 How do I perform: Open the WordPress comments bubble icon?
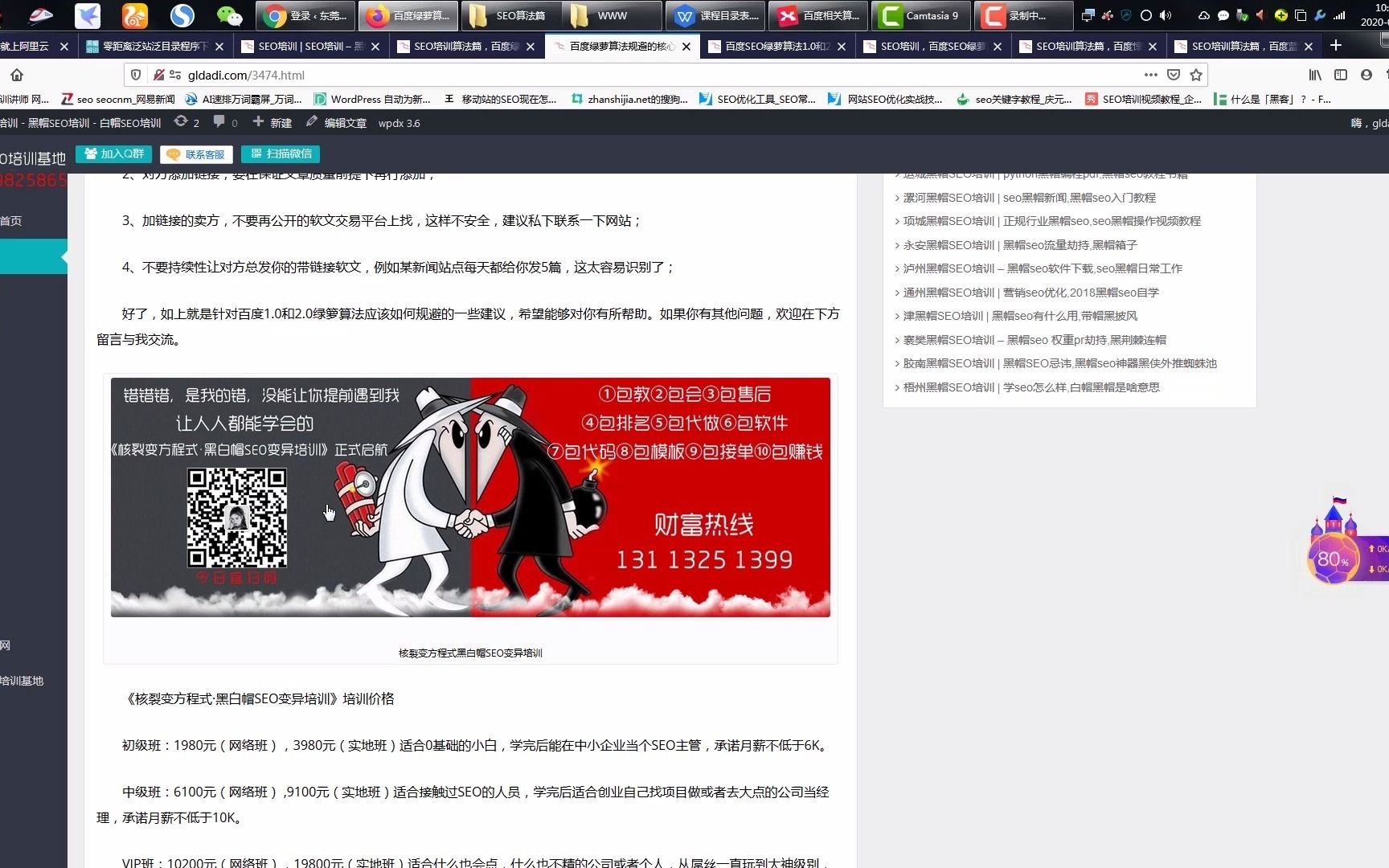click(225, 122)
